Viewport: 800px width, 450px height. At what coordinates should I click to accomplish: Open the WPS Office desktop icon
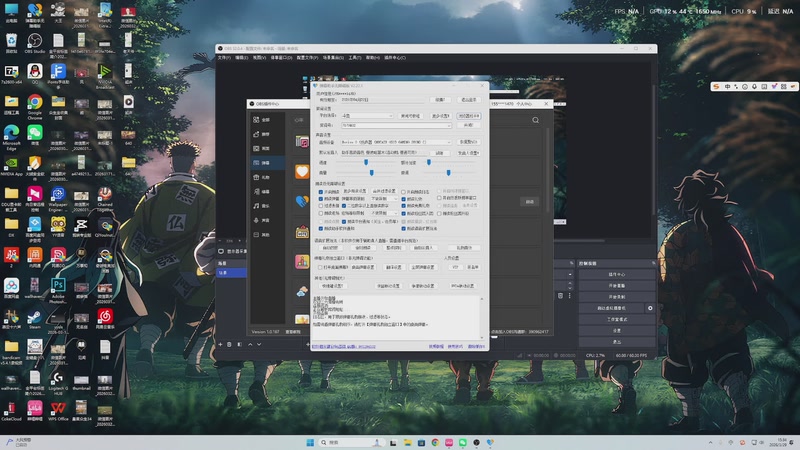click(x=57, y=408)
